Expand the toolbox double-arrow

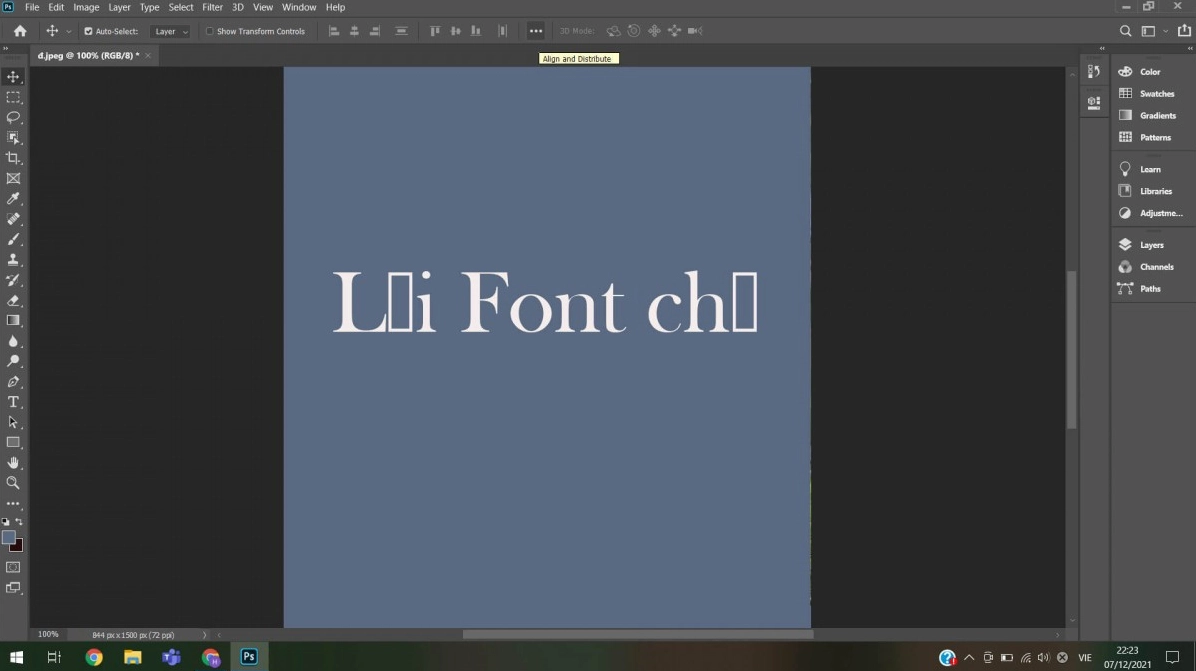coord(6,48)
